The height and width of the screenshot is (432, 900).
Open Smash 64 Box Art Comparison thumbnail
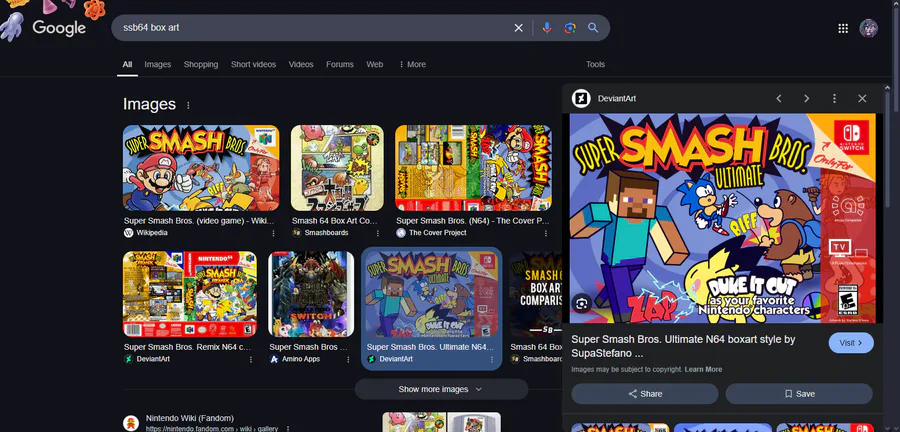click(x=536, y=294)
